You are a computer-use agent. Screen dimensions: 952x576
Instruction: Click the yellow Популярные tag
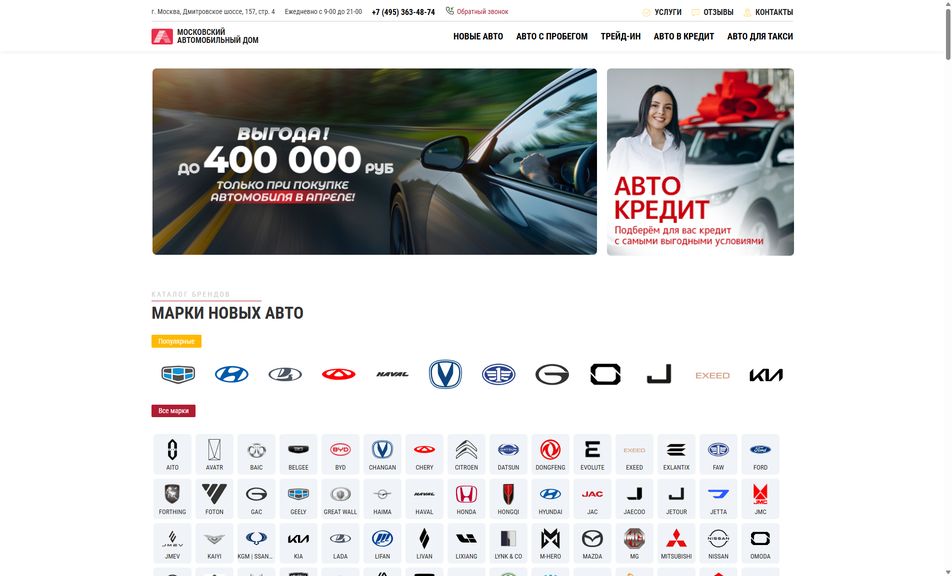[x=176, y=341]
